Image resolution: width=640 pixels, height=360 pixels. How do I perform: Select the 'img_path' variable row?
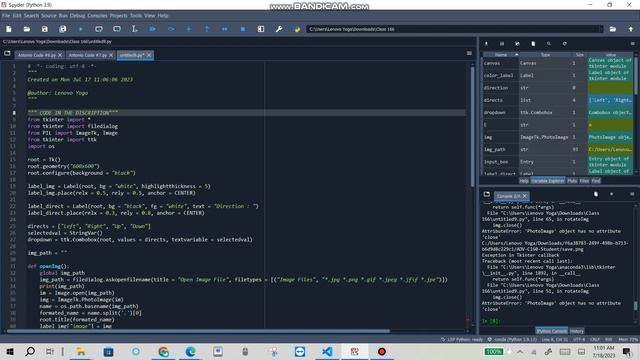pos(558,149)
